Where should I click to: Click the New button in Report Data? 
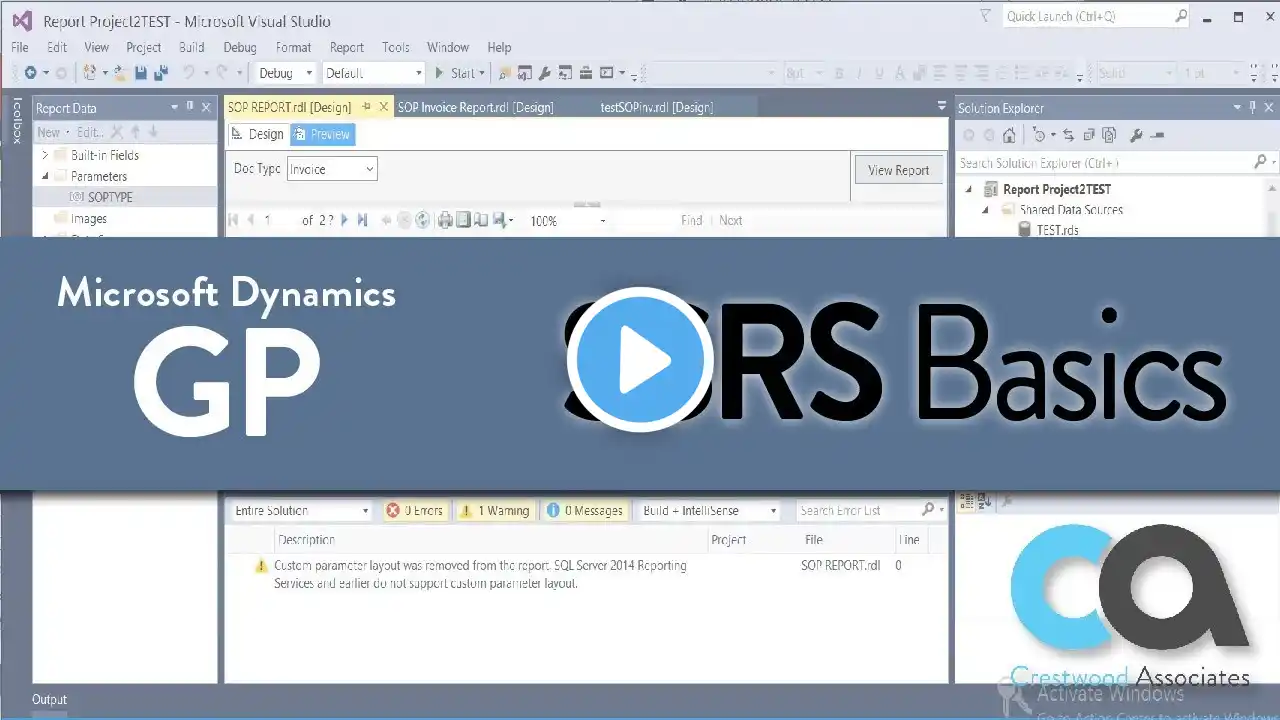[48, 132]
